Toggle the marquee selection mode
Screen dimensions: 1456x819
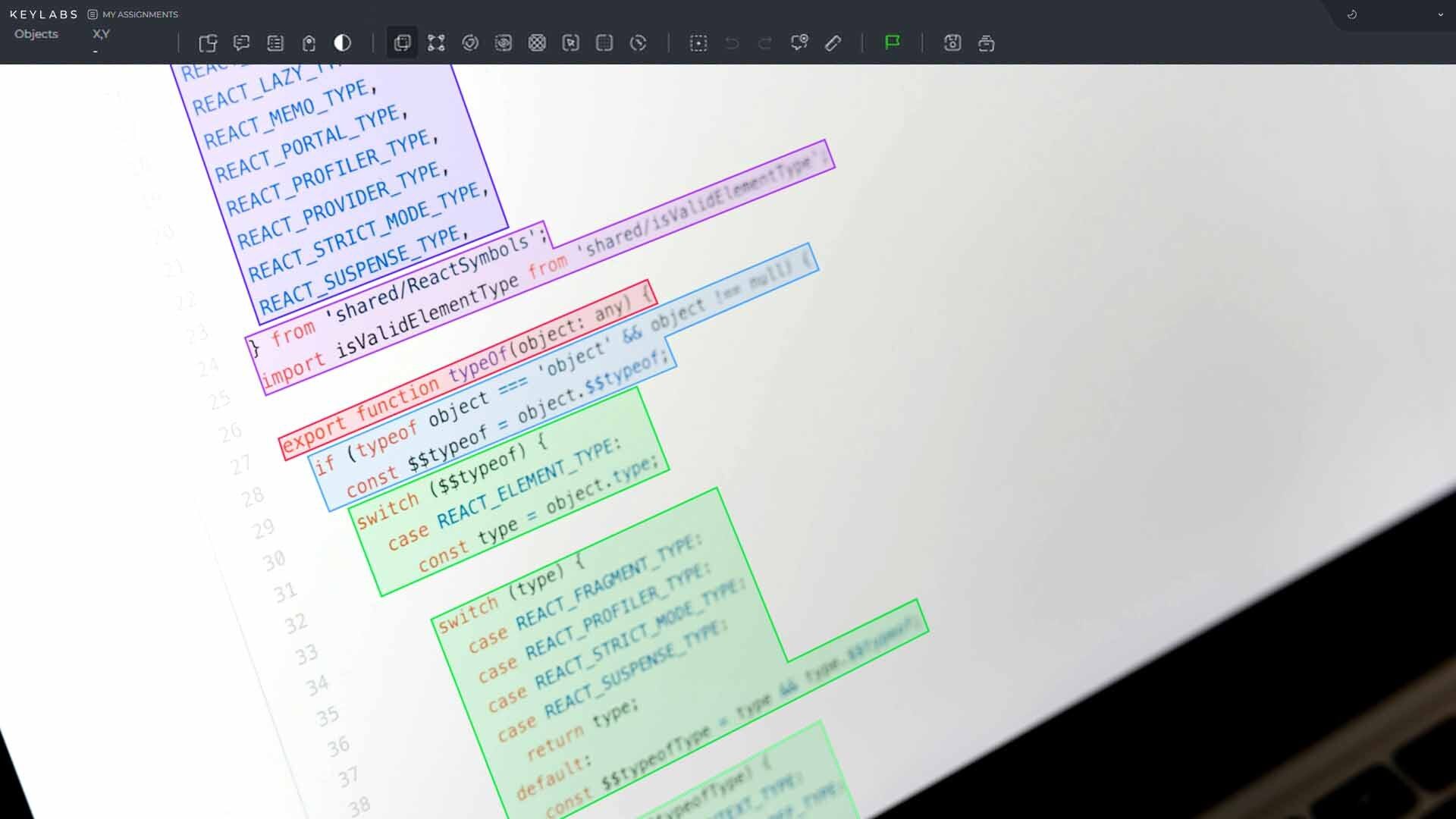[x=698, y=43]
